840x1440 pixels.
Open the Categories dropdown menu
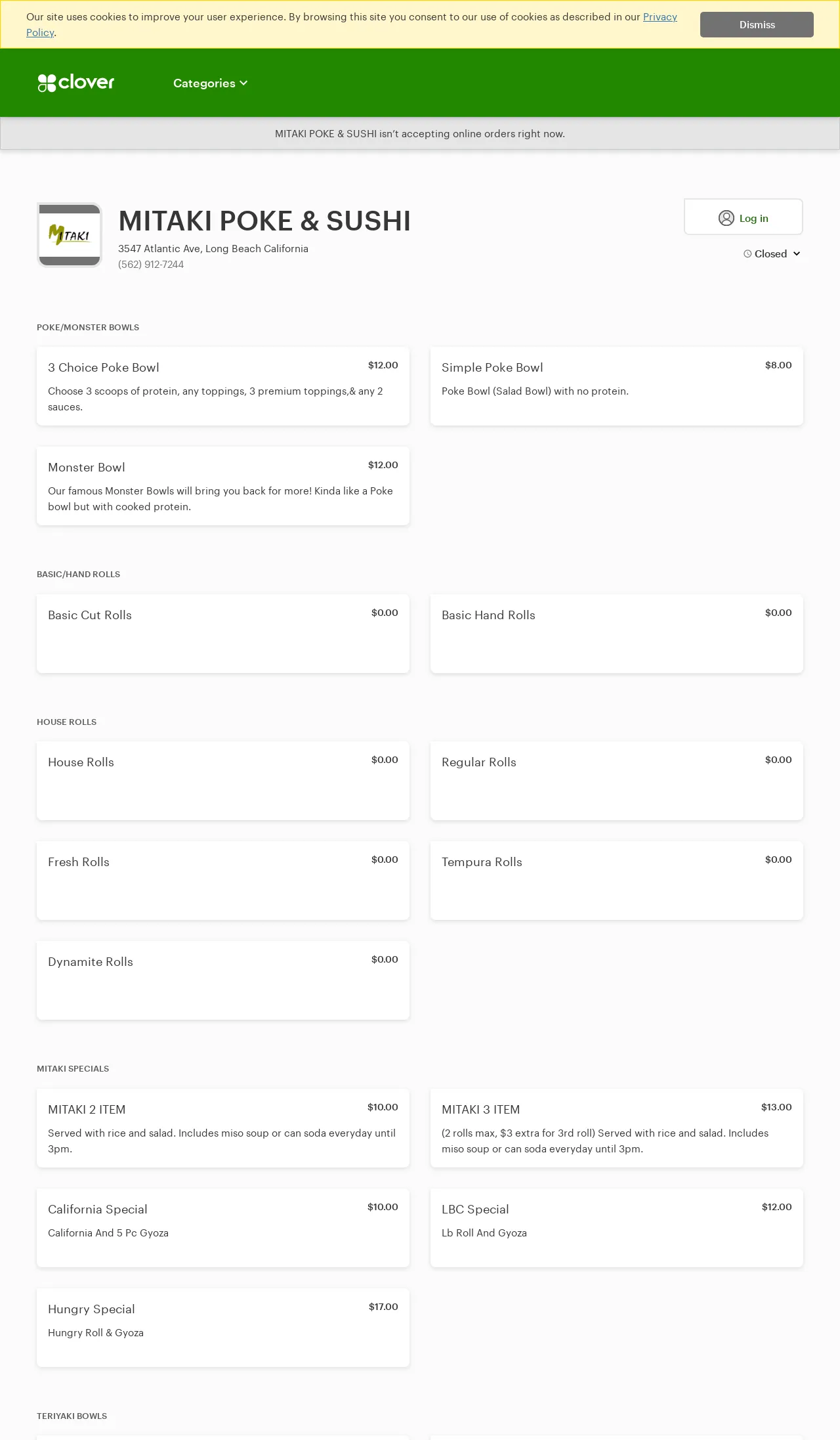tap(210, 83)
